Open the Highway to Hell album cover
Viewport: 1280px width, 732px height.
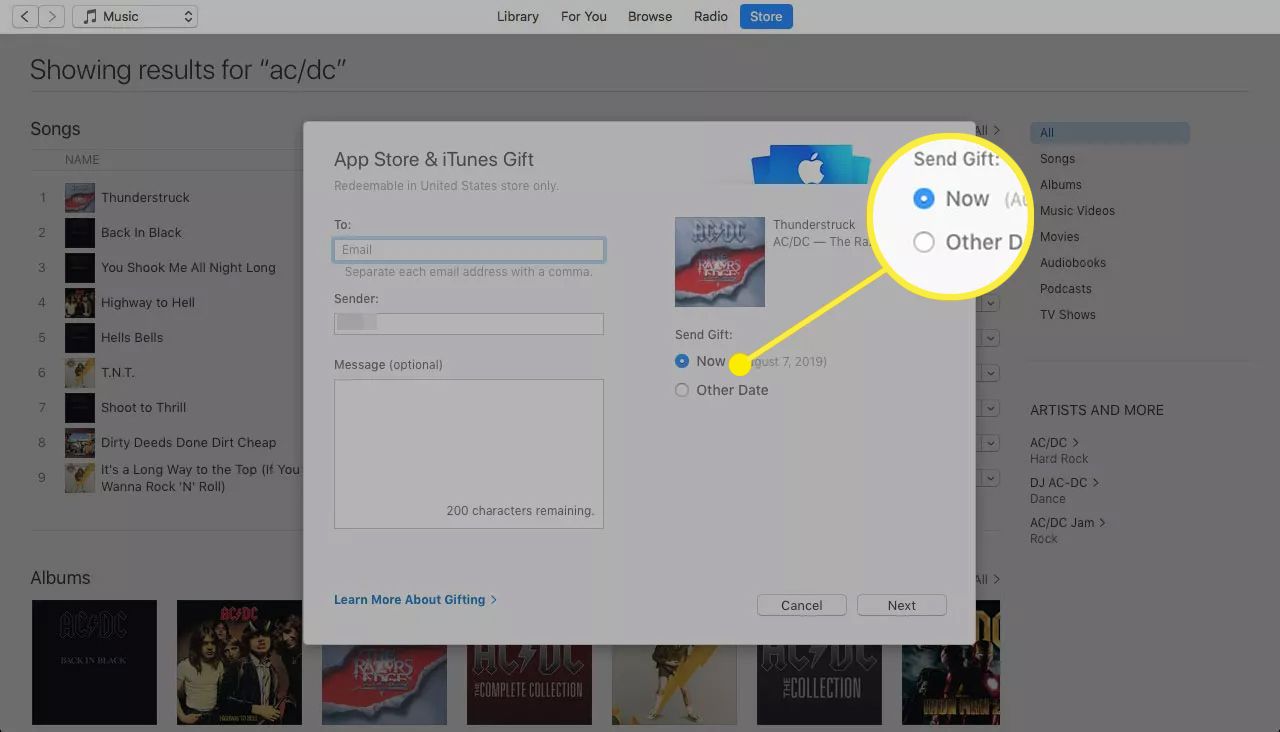239,662
